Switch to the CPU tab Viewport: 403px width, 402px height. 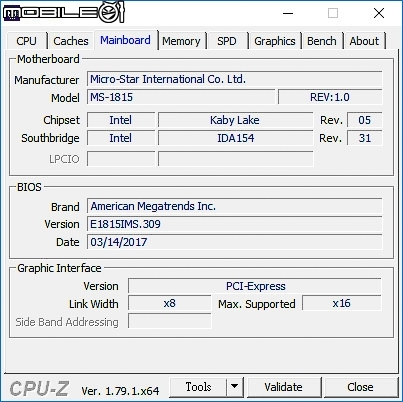coord(26,41)
